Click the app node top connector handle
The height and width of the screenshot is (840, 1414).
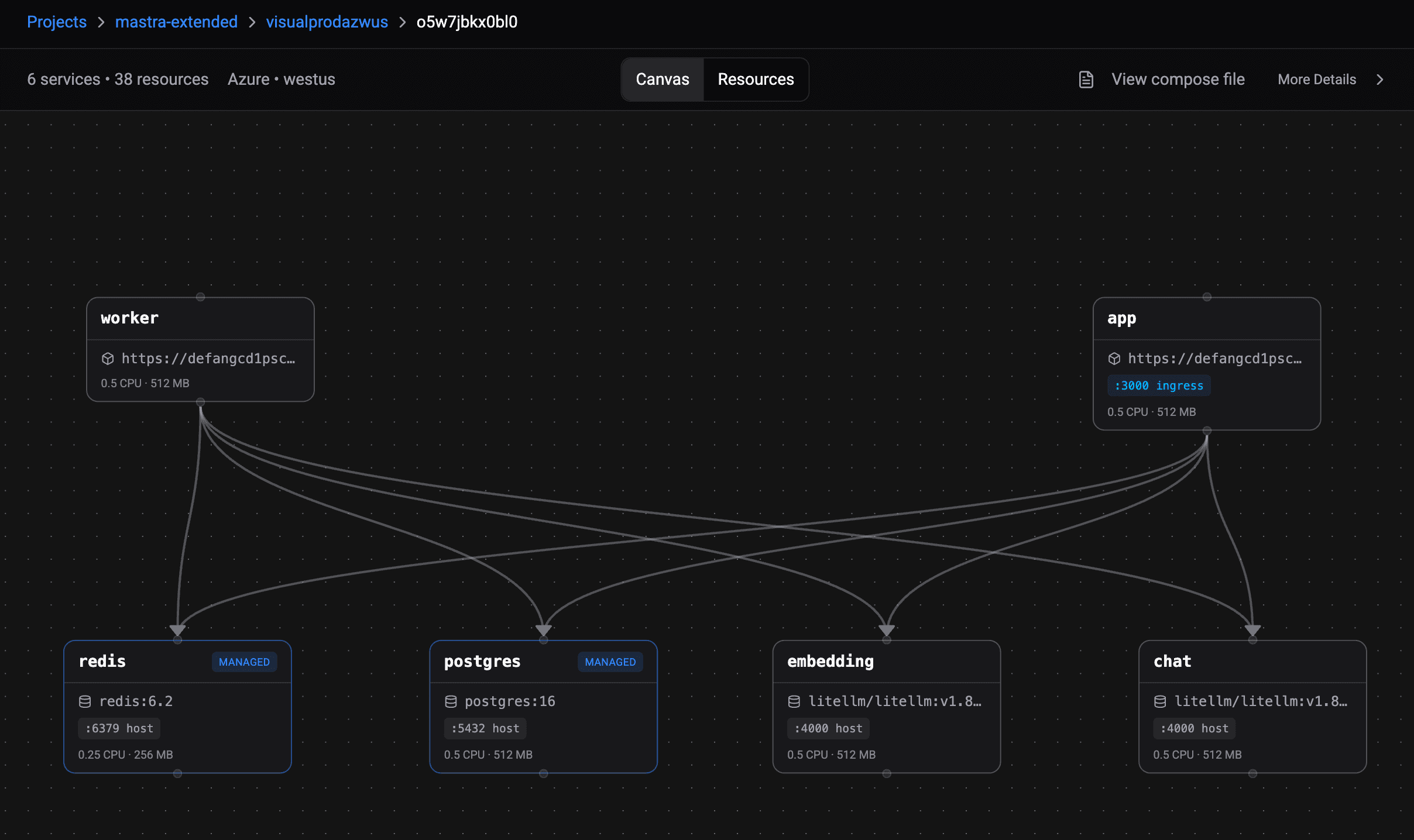click(1207, 297)
